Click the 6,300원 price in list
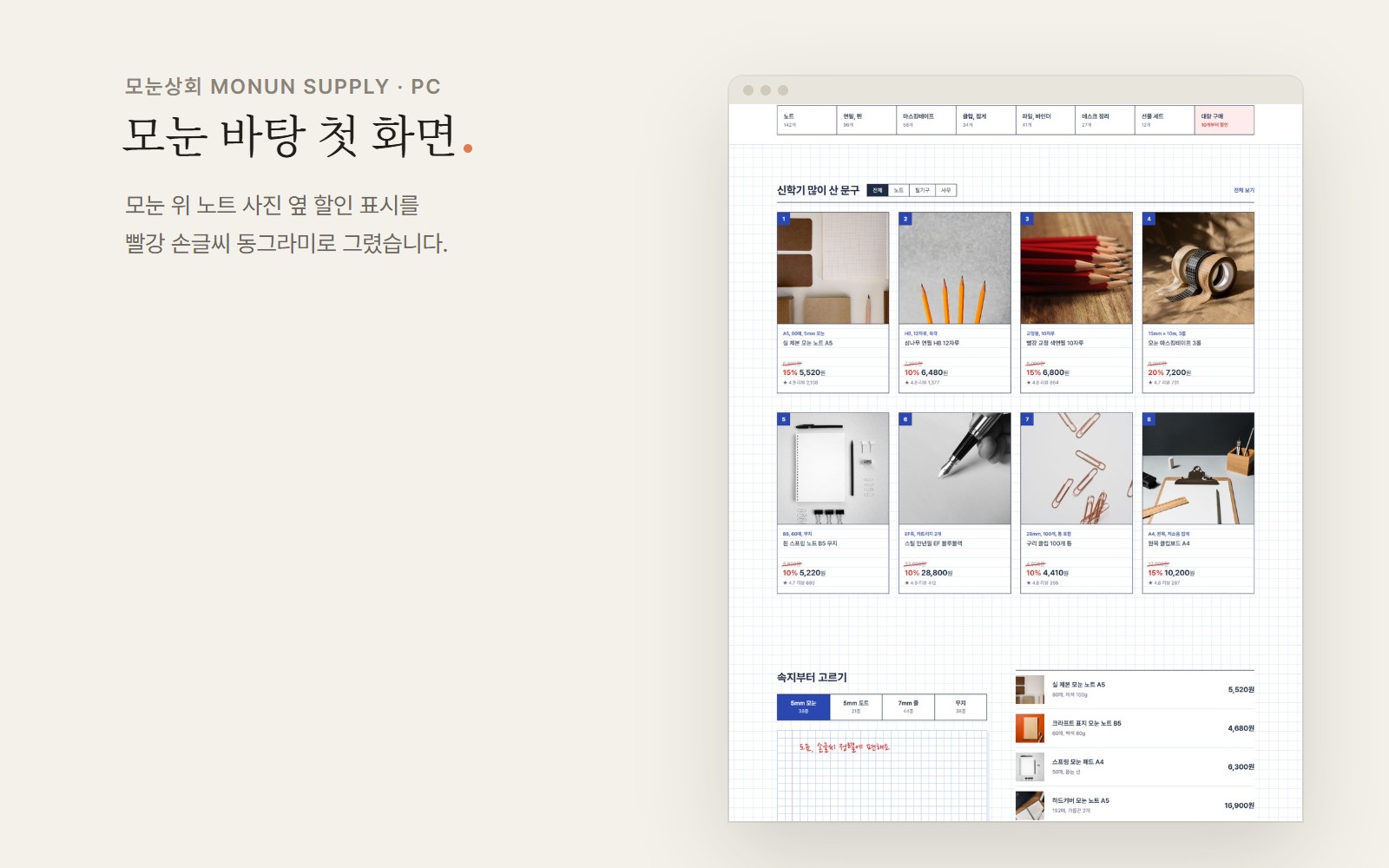 (1241, 767)
